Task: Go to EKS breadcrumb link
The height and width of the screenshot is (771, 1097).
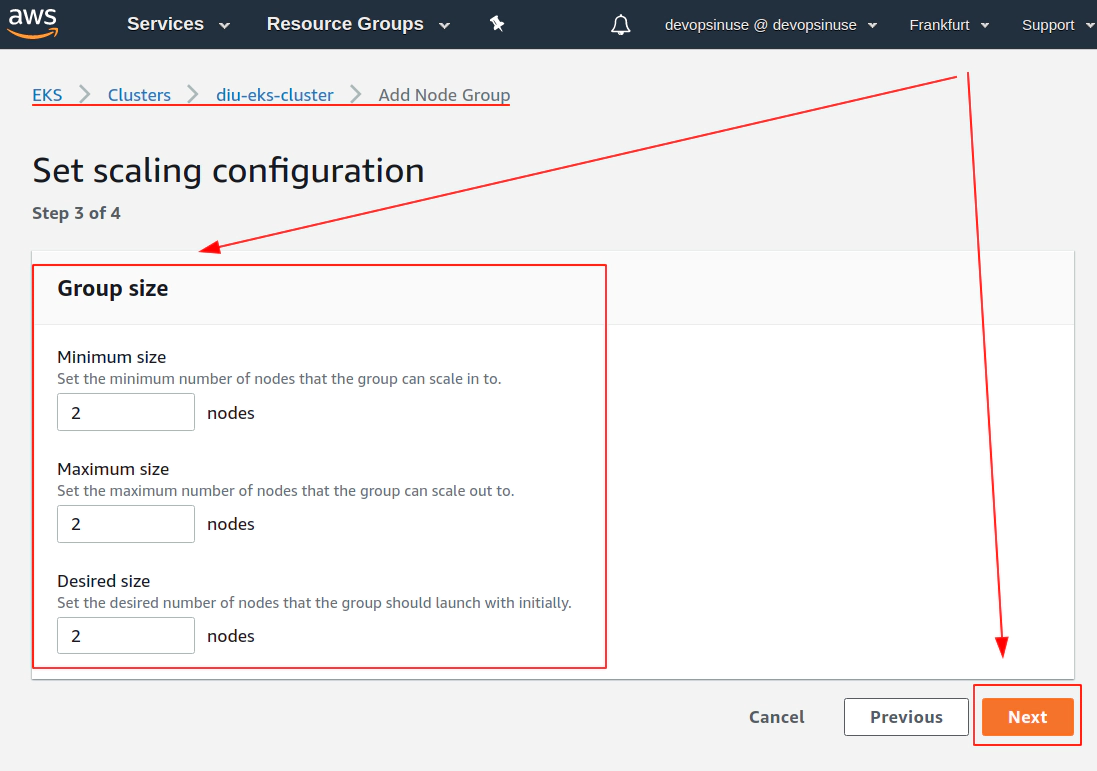Action: coord(48,94)
